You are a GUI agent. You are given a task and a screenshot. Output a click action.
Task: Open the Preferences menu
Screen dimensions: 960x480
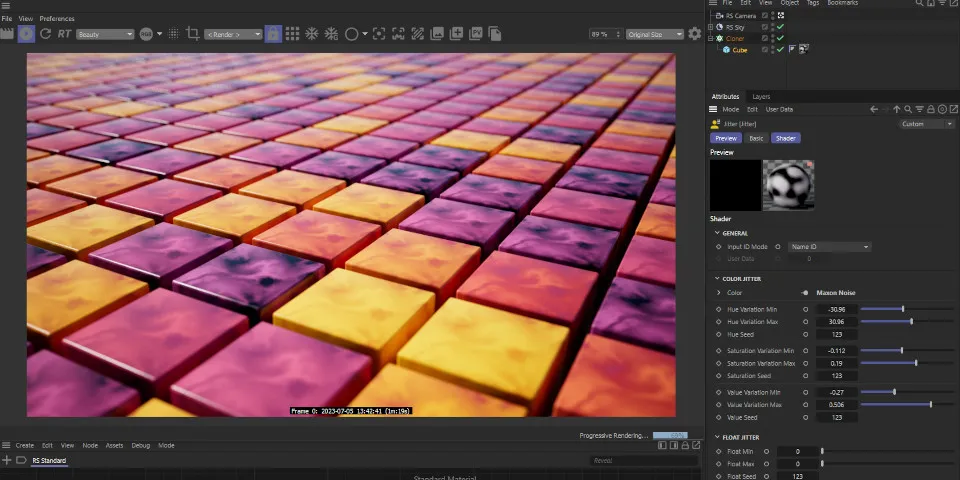point(57,18)
